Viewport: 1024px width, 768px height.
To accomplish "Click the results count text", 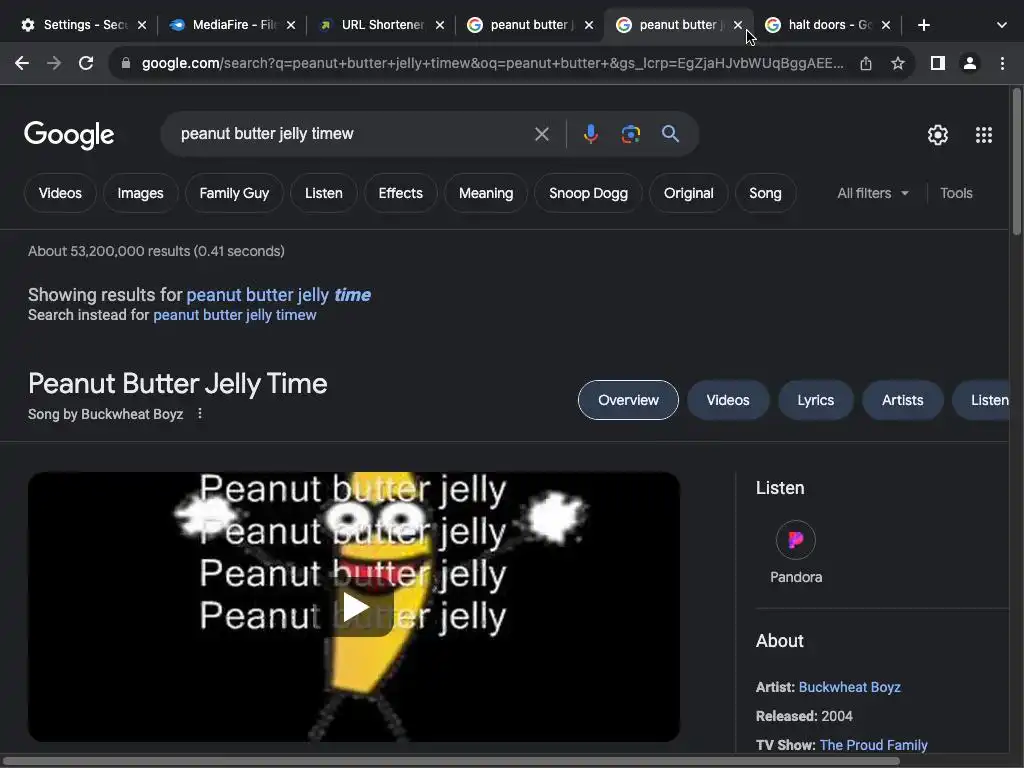I will pos(156,251).
